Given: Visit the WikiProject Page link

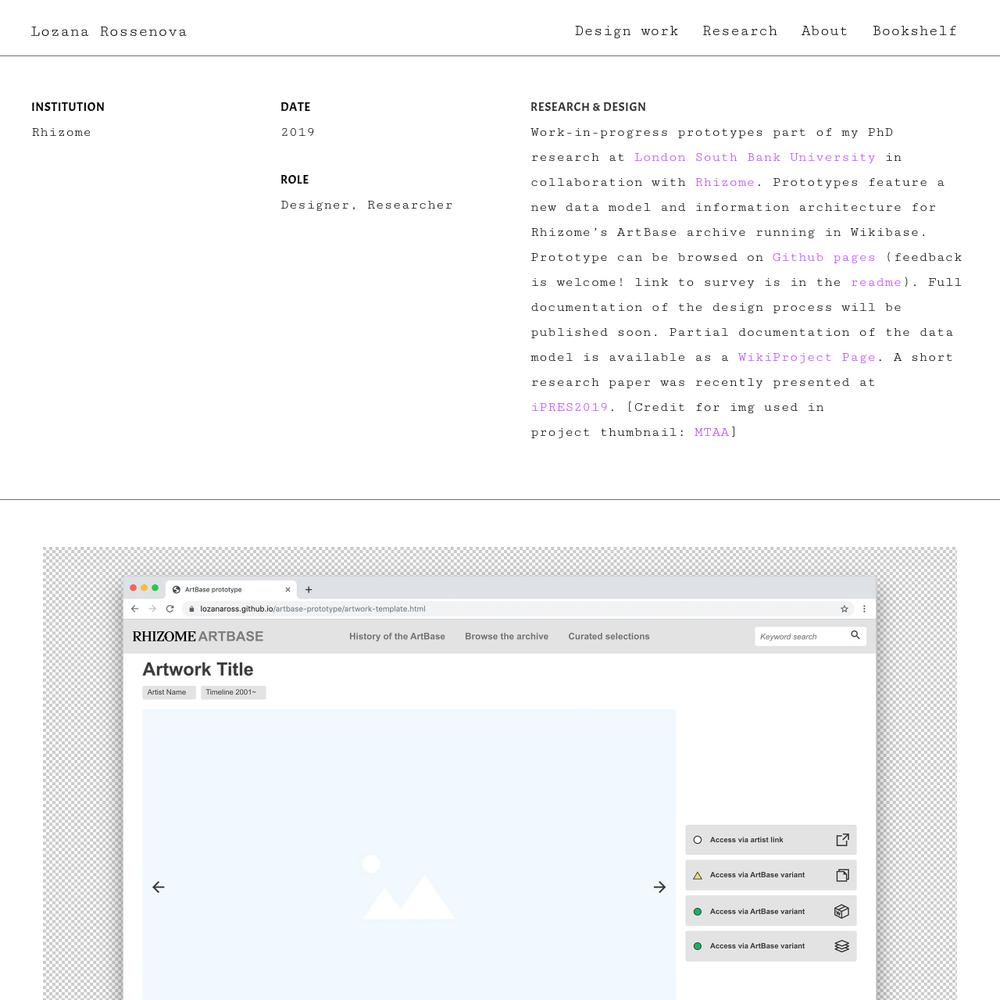Looking at the screenshot, I should pyautogui.click(x=807, y=357).
